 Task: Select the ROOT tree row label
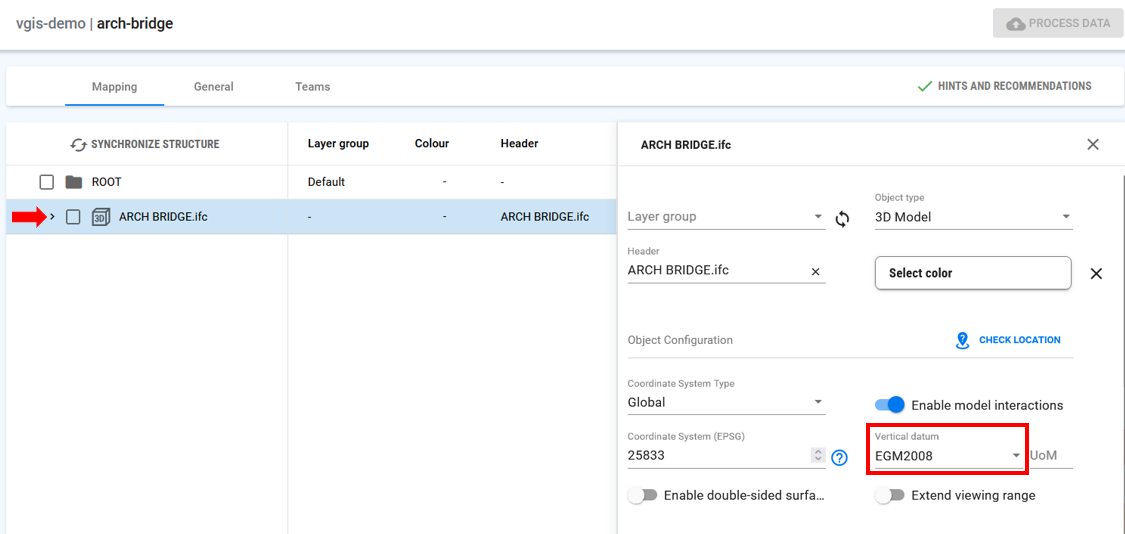tap(107, 182)
